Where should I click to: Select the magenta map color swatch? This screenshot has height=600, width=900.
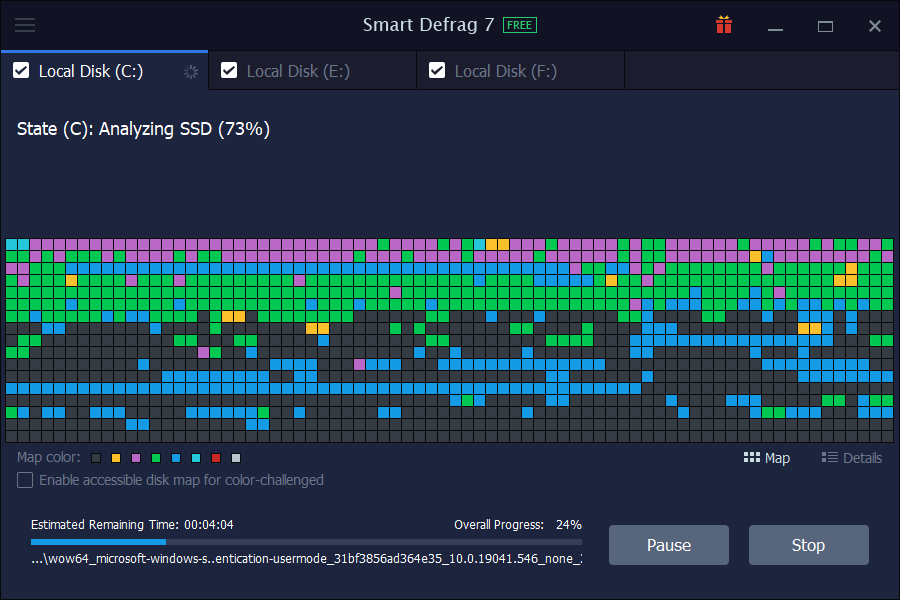tap(136, 457)
